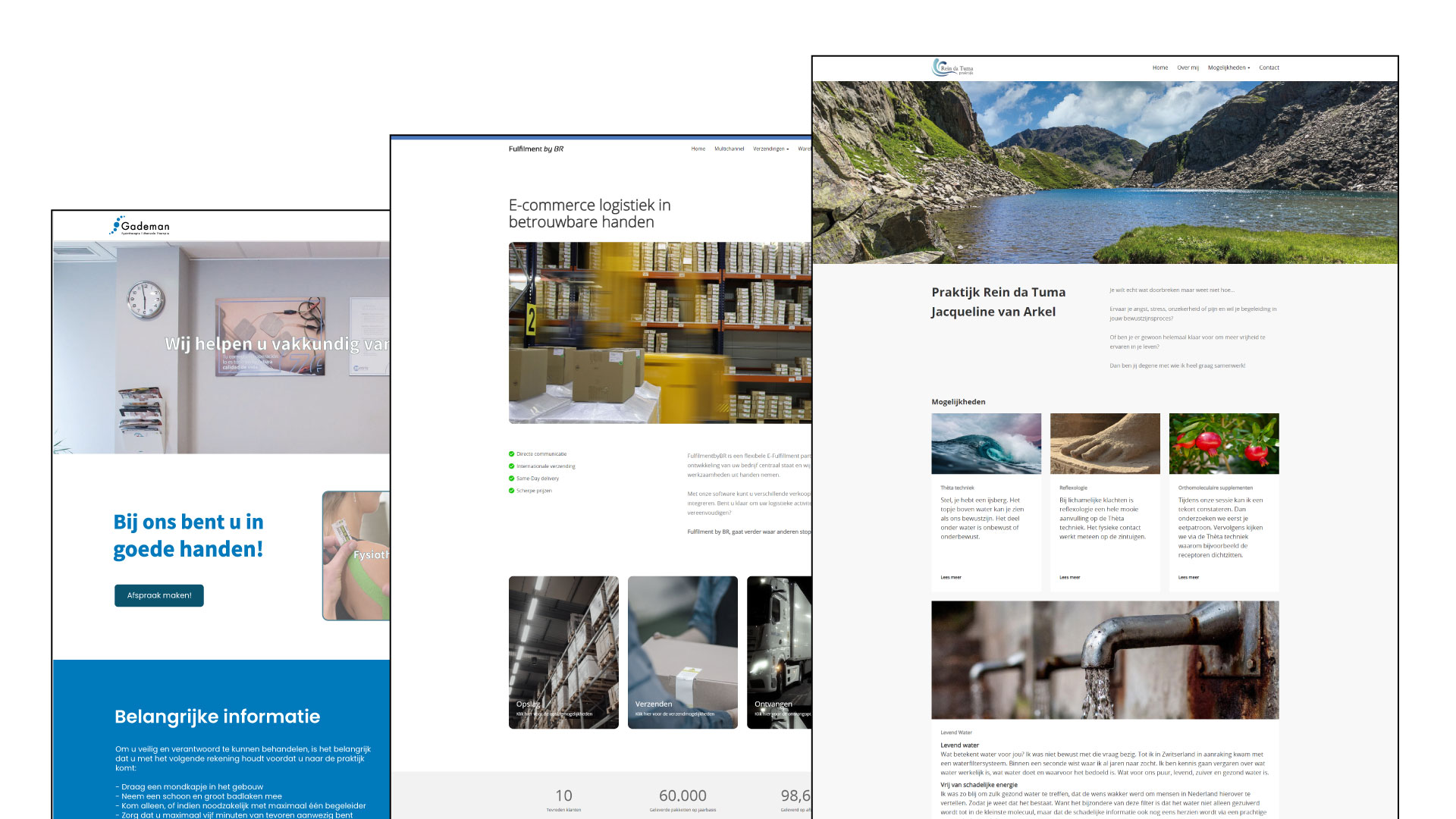Click the heading E-commerce logistiek in betrouwbare handen

click(x=590, y=213)
